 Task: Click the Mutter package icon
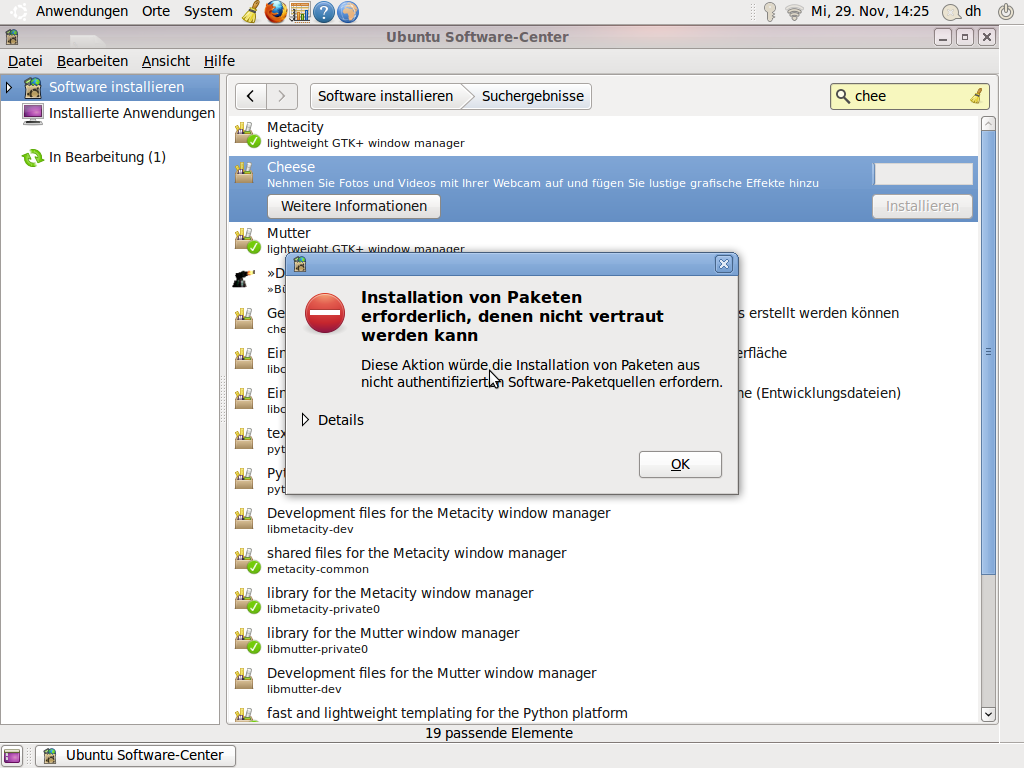coord(246,240)
